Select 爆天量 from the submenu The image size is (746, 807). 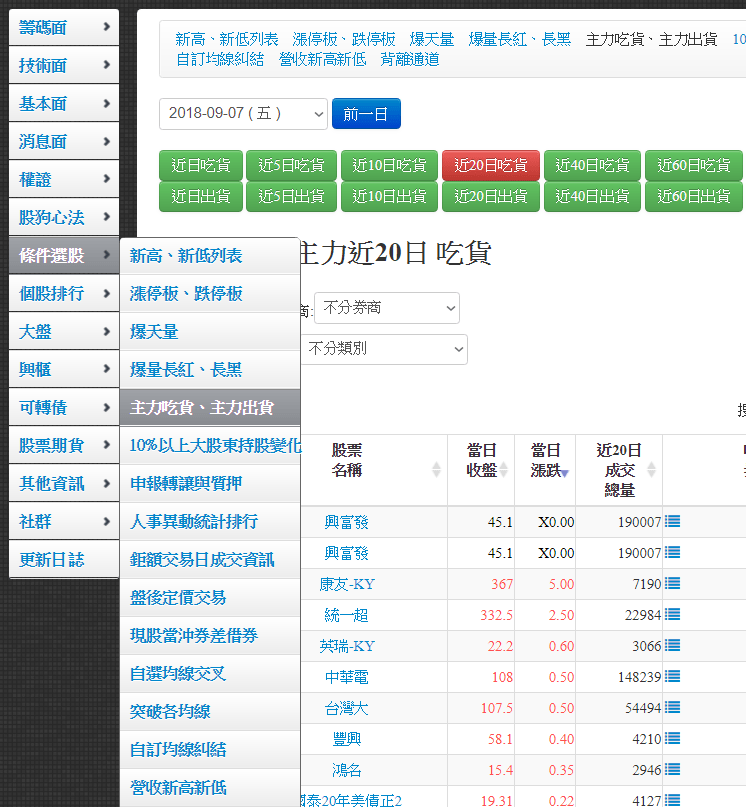[x=154, y=332]
